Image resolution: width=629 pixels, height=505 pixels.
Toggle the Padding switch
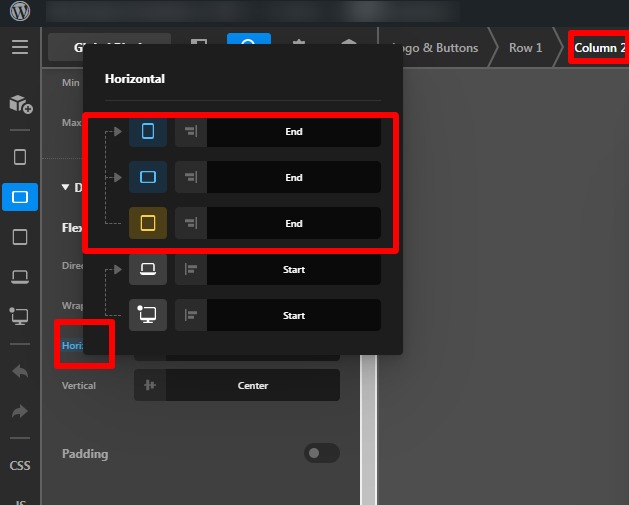pyautogui.click(x=321, y=453)
